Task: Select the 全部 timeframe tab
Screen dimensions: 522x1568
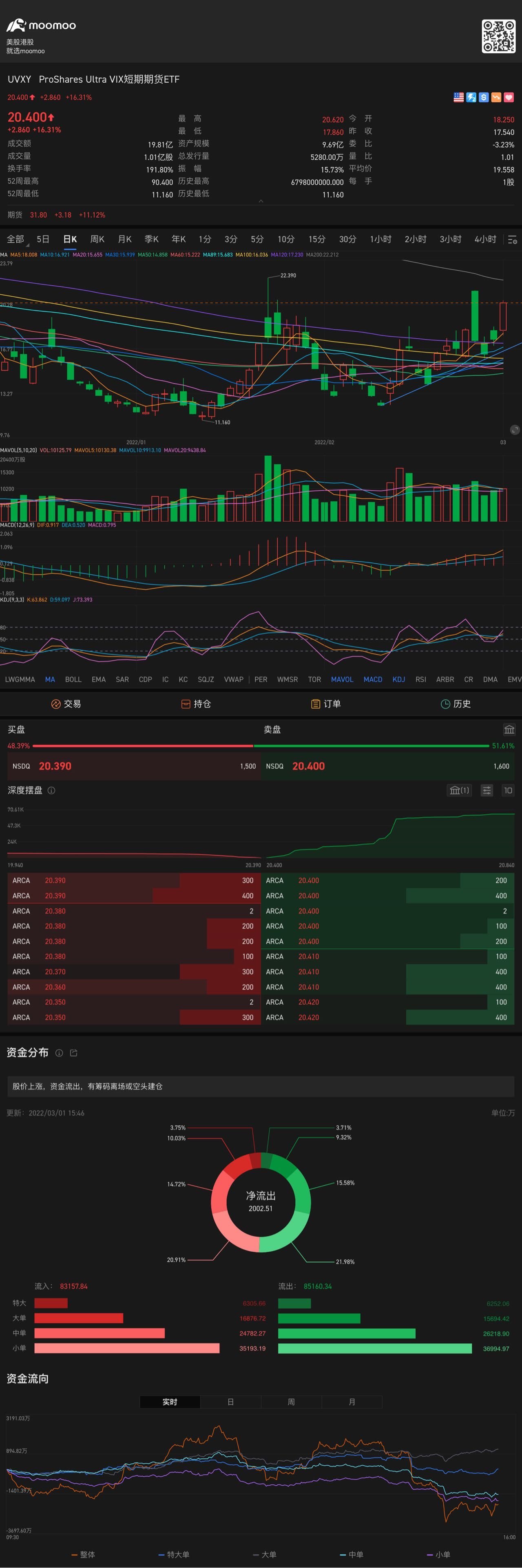Action: [x=15, y=239]
